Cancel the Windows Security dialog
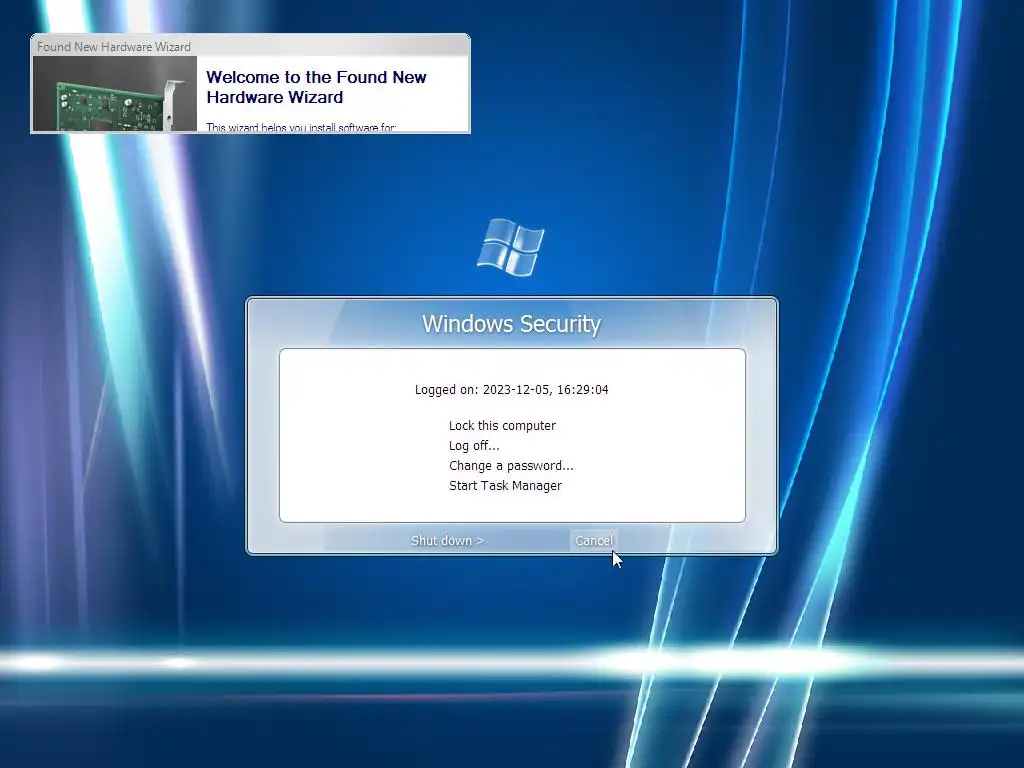 (594, 541)
